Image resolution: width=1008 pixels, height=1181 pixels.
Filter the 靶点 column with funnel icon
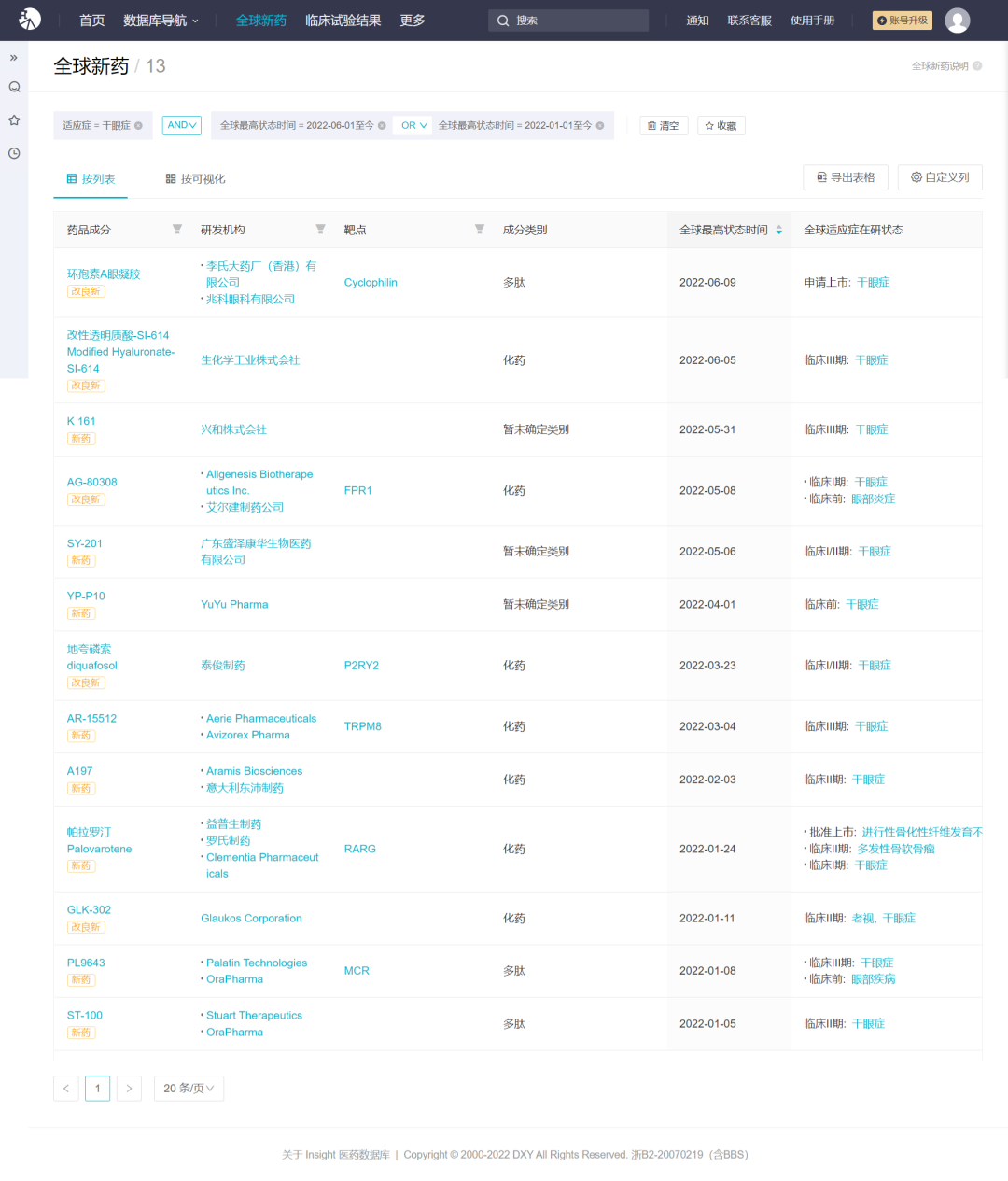coord(479,230)
